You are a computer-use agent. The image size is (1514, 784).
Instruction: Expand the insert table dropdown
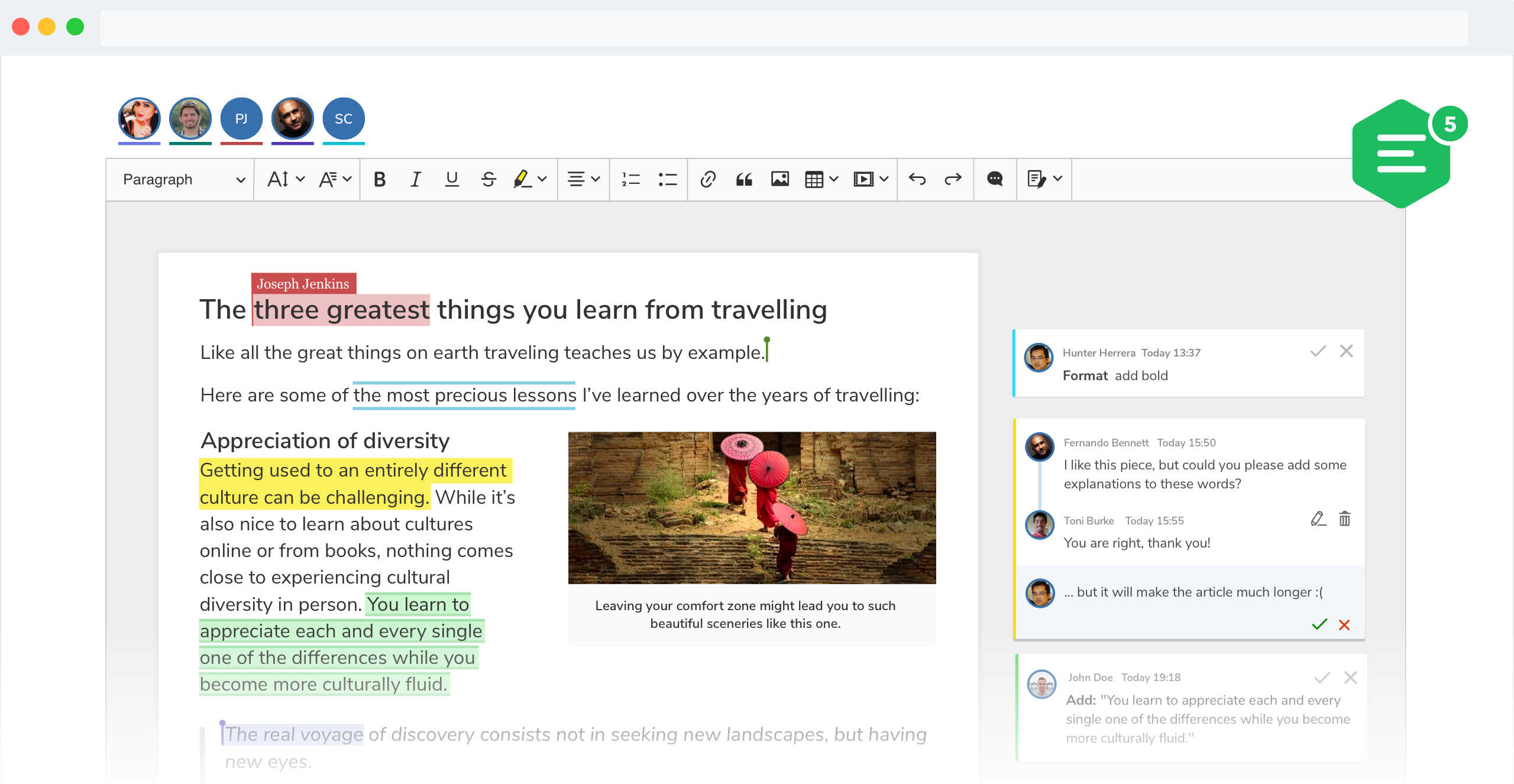point(834,179)
